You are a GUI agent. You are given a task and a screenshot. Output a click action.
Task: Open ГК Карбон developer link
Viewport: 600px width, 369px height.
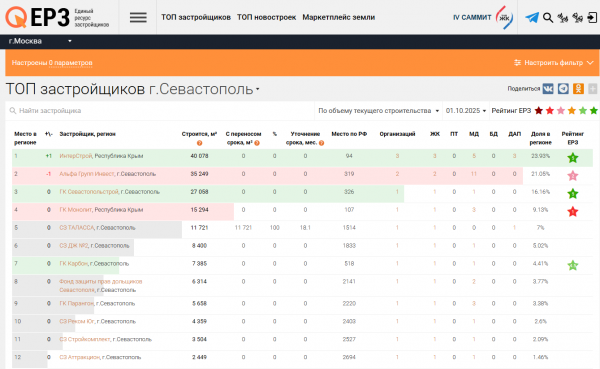[x=73, y=264]
